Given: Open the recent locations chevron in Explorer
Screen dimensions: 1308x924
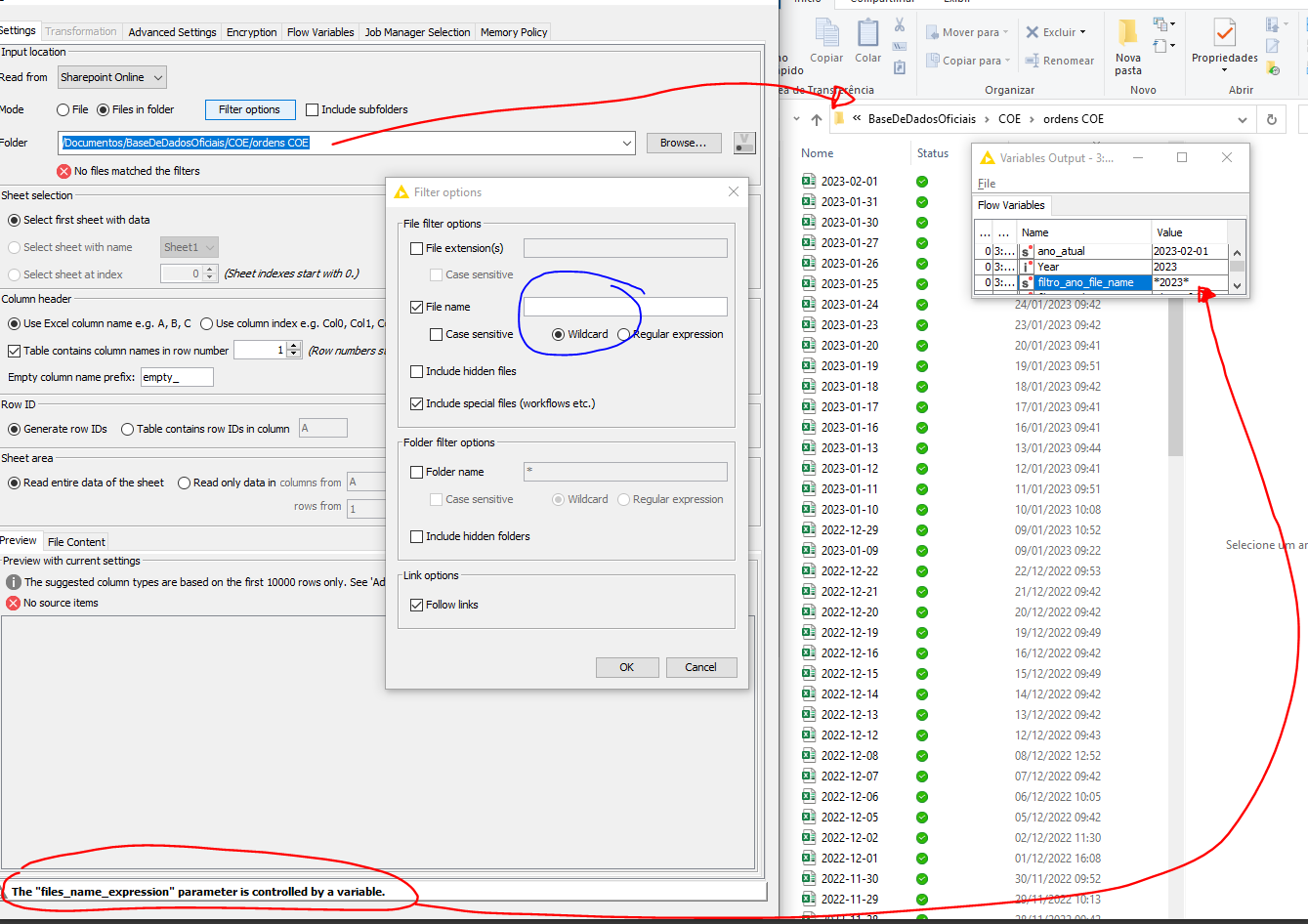Looking at the screenshot, I should click(797, 119).
